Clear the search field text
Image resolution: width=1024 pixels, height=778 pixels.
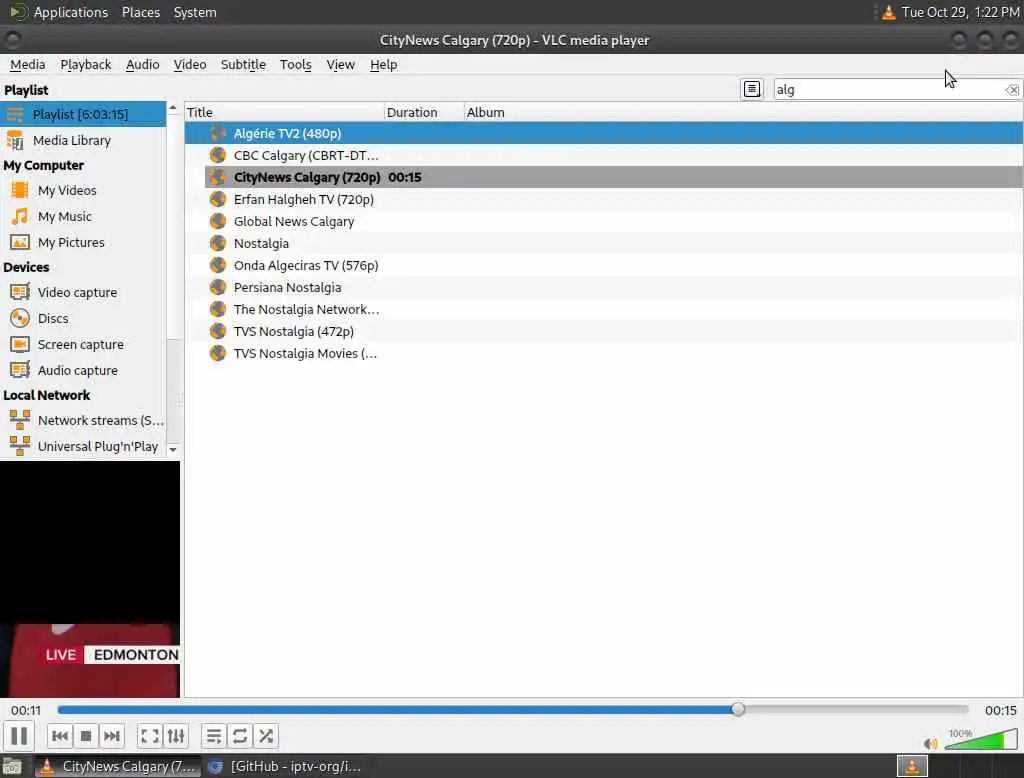[x=1012, y=89]
